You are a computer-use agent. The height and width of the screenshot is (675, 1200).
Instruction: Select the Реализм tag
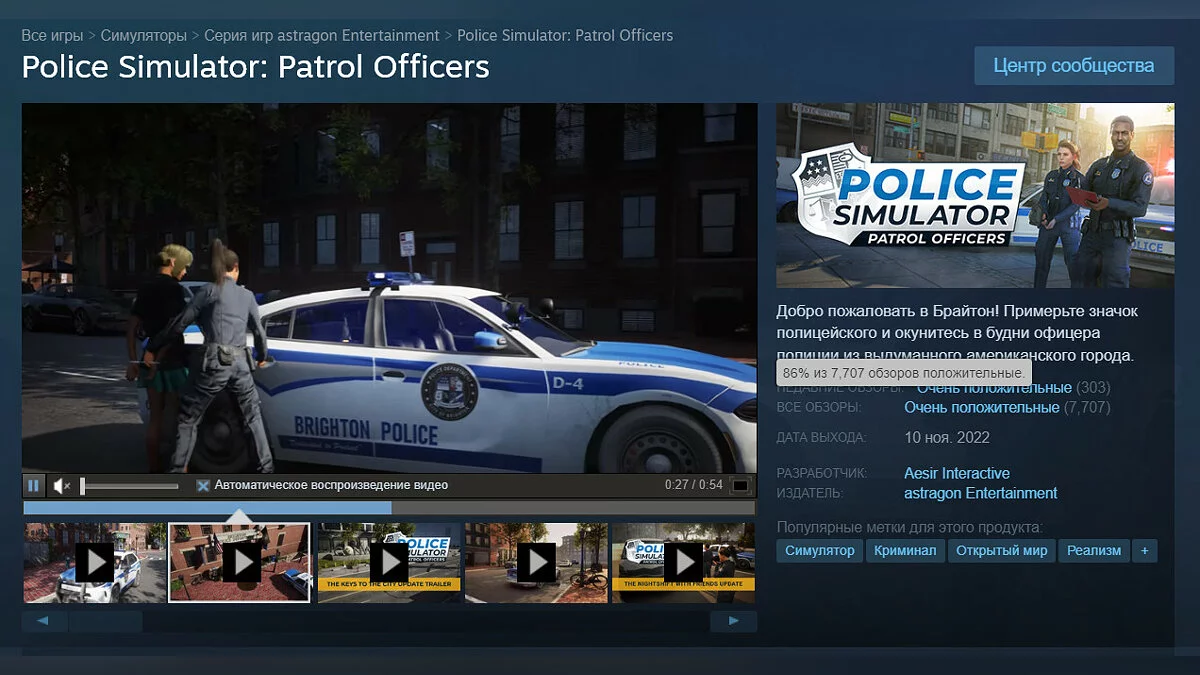(1094, 551)
